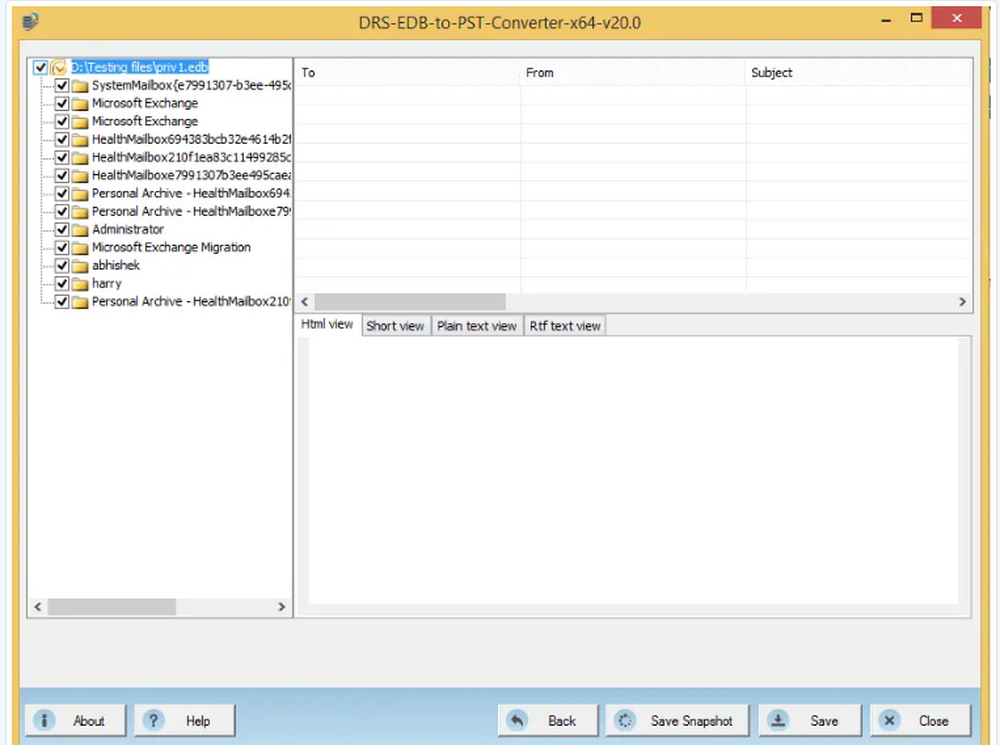Click folder icon next to Administrator

point(80,230)
